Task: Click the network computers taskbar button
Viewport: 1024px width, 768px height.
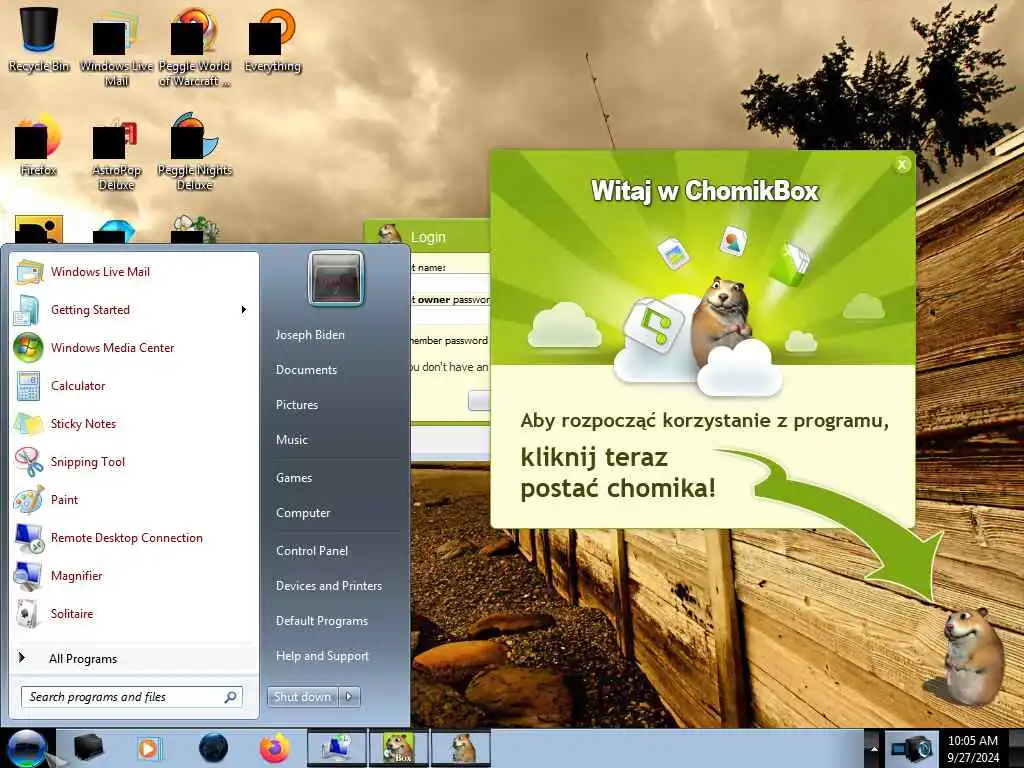Action: click(337, 748)
